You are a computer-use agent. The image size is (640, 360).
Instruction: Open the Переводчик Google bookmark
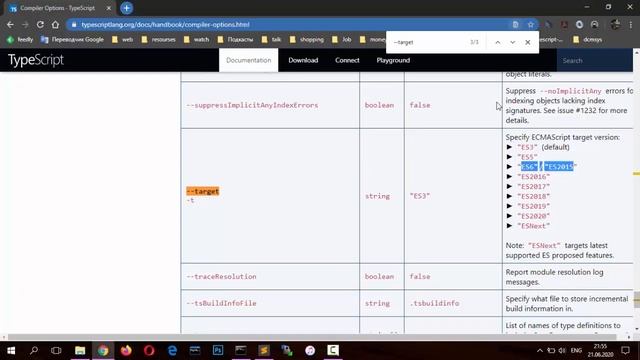click(x=72, y=40)
